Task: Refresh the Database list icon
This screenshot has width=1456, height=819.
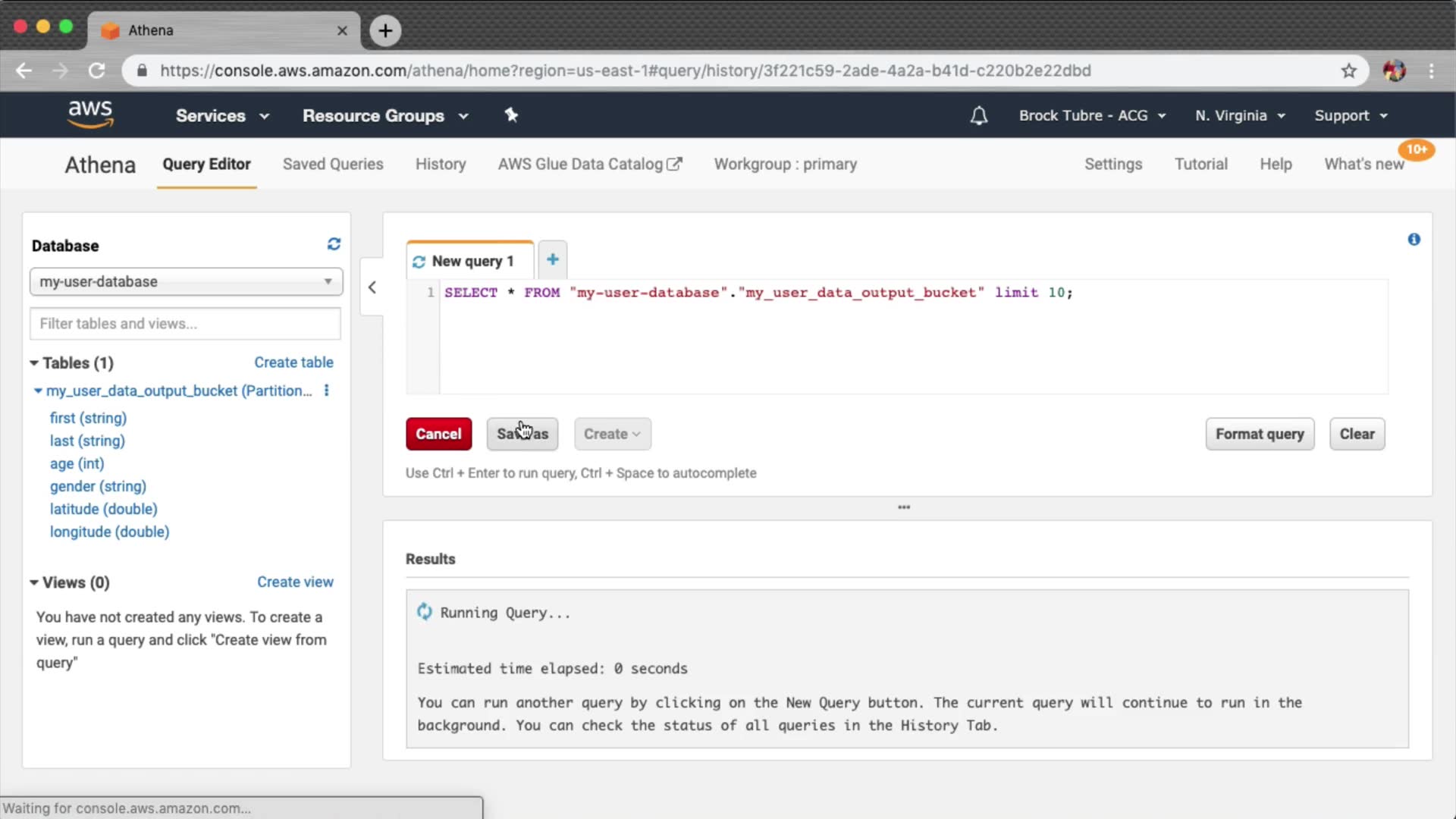Action: click(334, 244)
